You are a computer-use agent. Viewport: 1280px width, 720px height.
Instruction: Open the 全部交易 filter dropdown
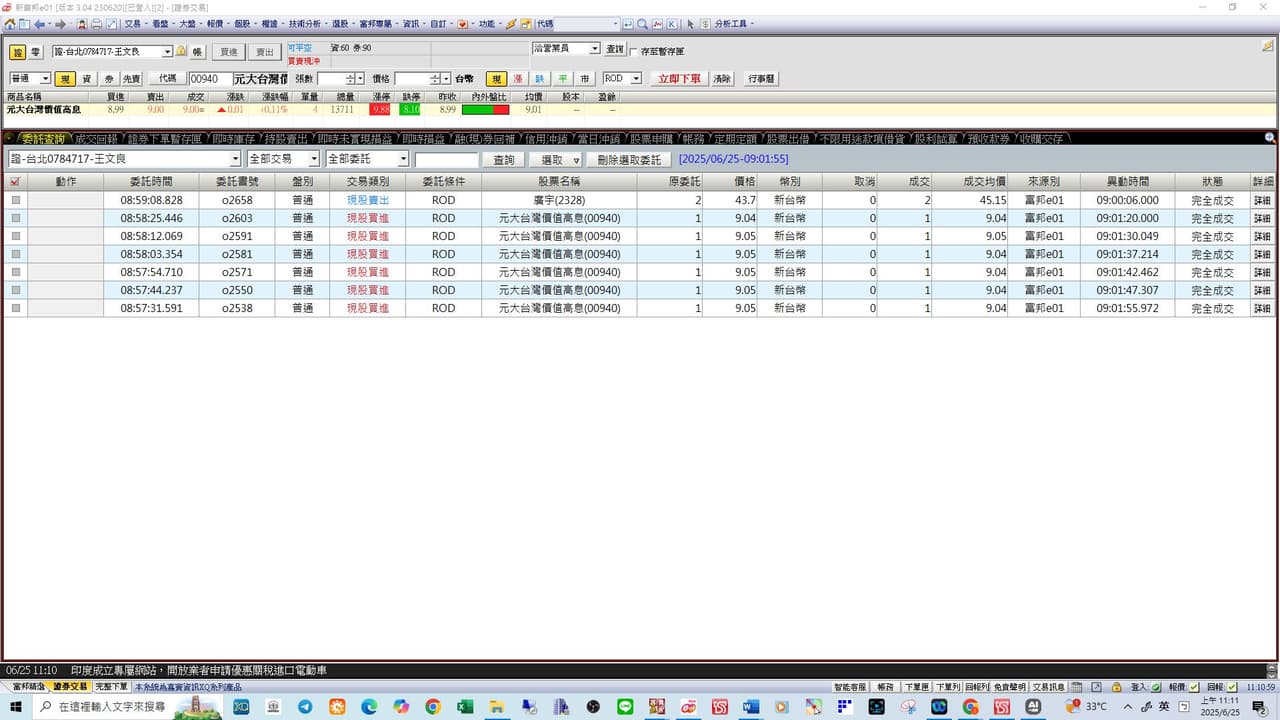[314, 159]
